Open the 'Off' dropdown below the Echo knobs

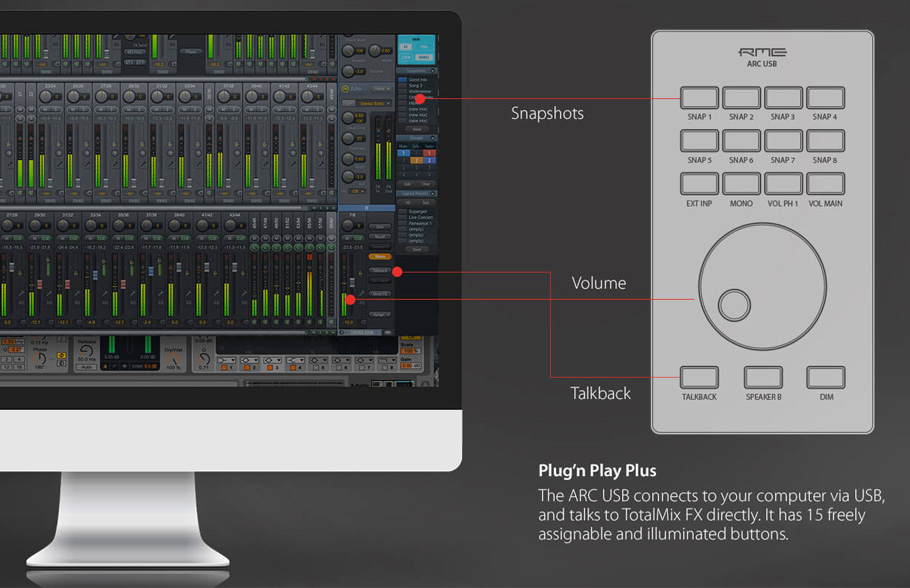pyautogui.click(x=356, y=191)
